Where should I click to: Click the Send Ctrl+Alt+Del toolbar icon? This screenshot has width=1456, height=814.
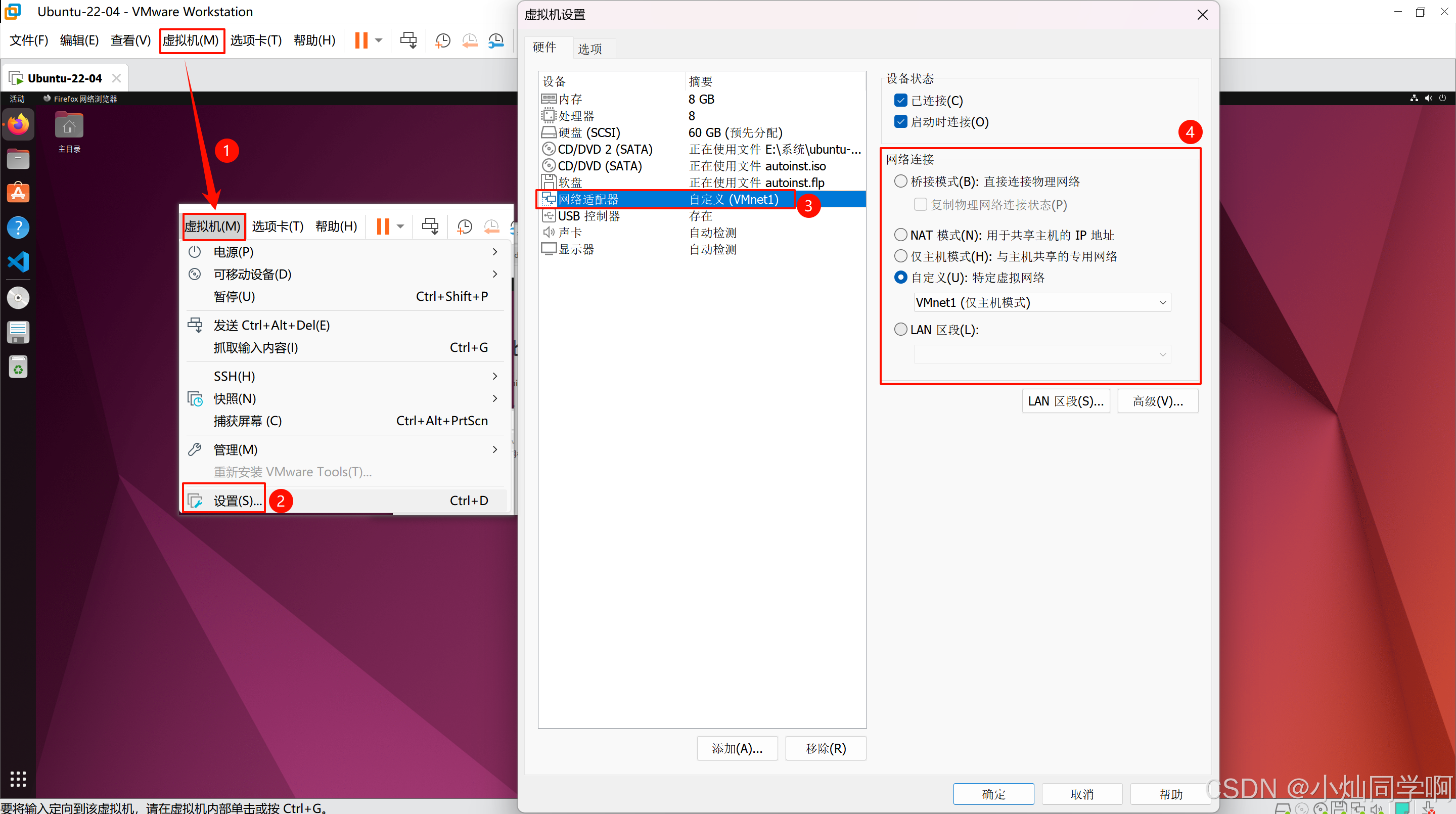click(408, 40)
